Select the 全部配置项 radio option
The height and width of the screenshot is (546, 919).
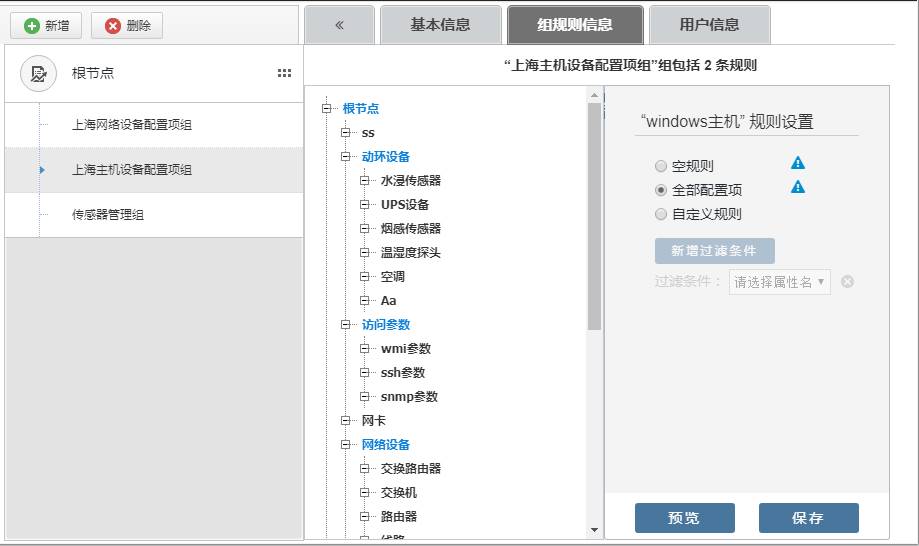660,190
